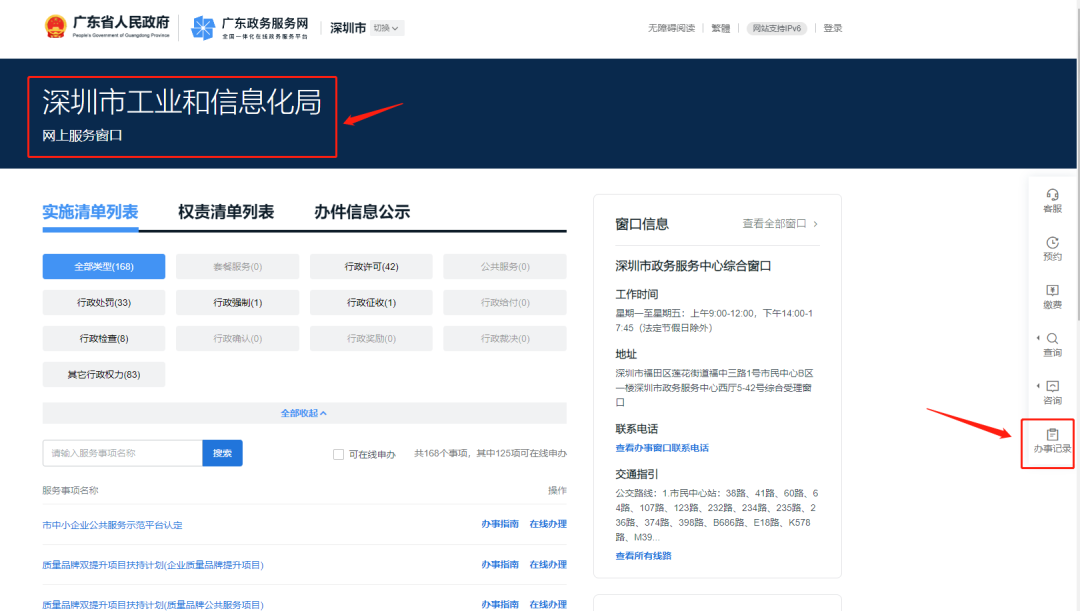Select 行政给付(0) filter
The image size is (1080, 611).
[x=505, y=302]
